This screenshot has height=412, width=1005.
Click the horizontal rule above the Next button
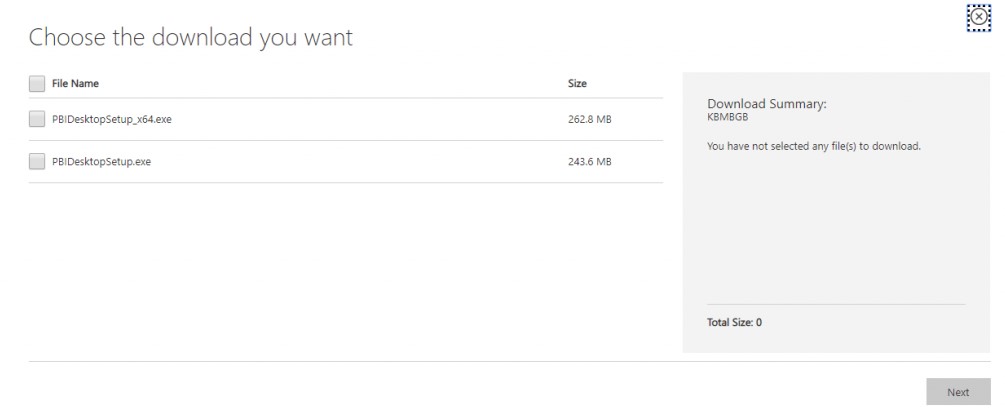pyautogui.click(x=500, y=361)
